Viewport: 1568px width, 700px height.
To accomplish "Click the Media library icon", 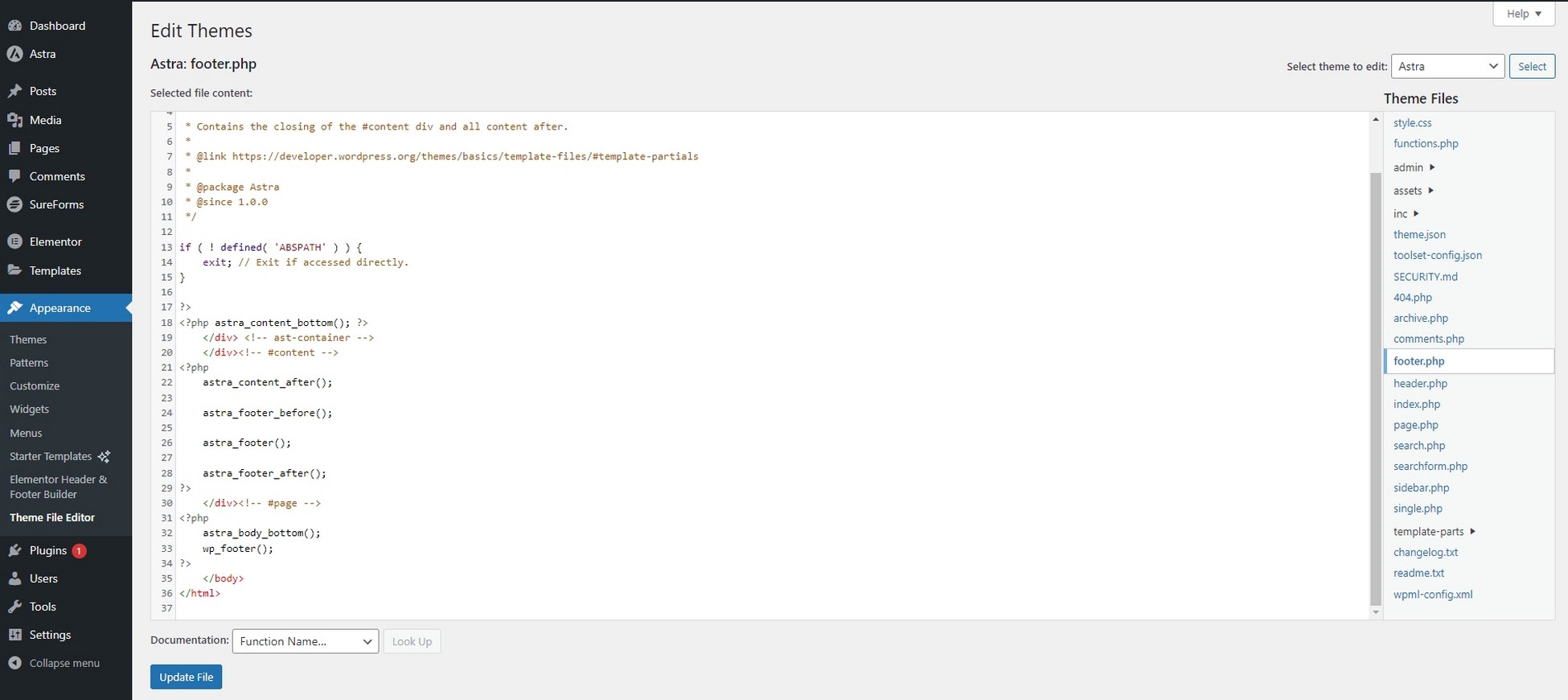I will pos(14,120).
